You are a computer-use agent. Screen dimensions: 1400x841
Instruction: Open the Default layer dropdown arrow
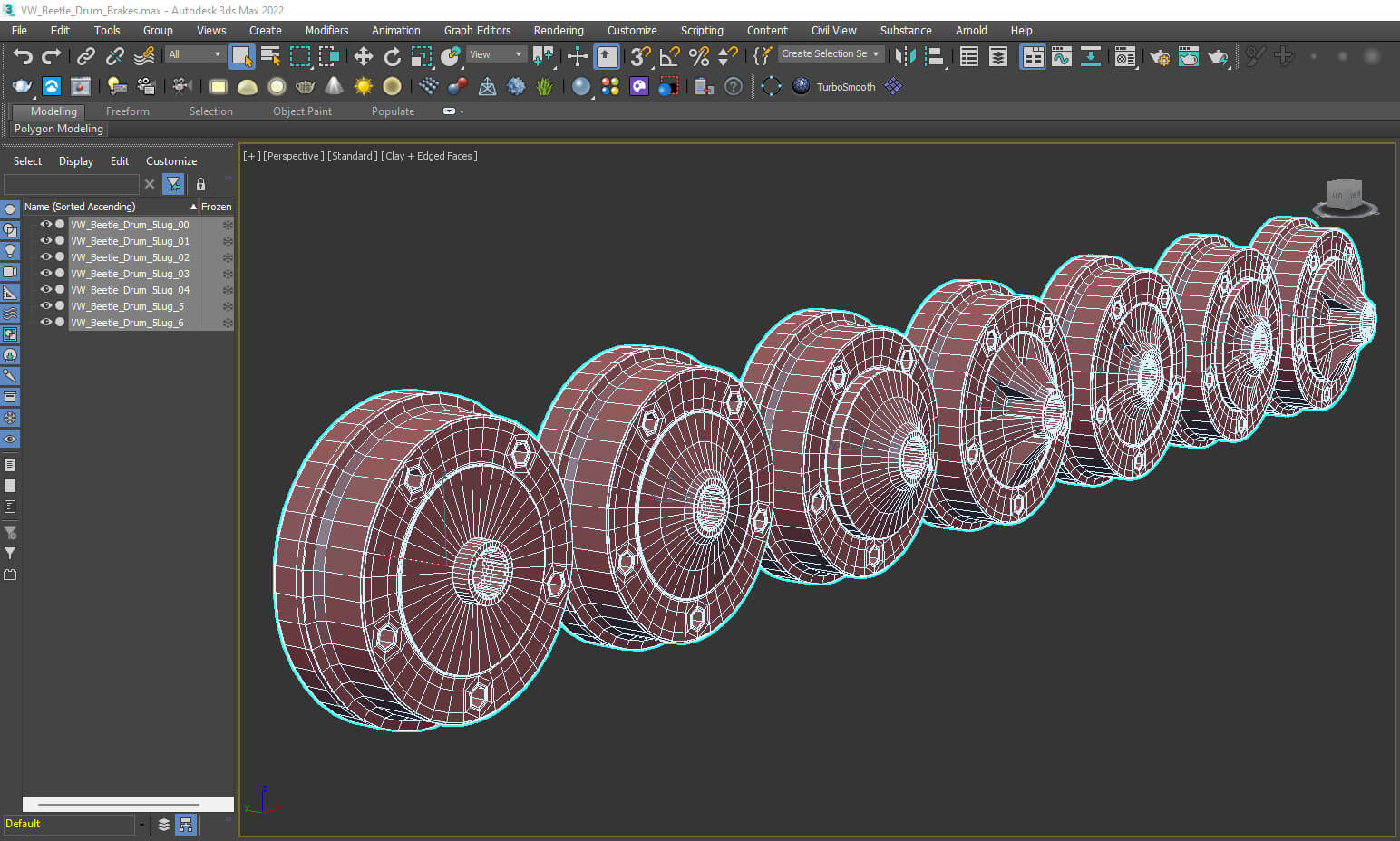pos(141,825)
